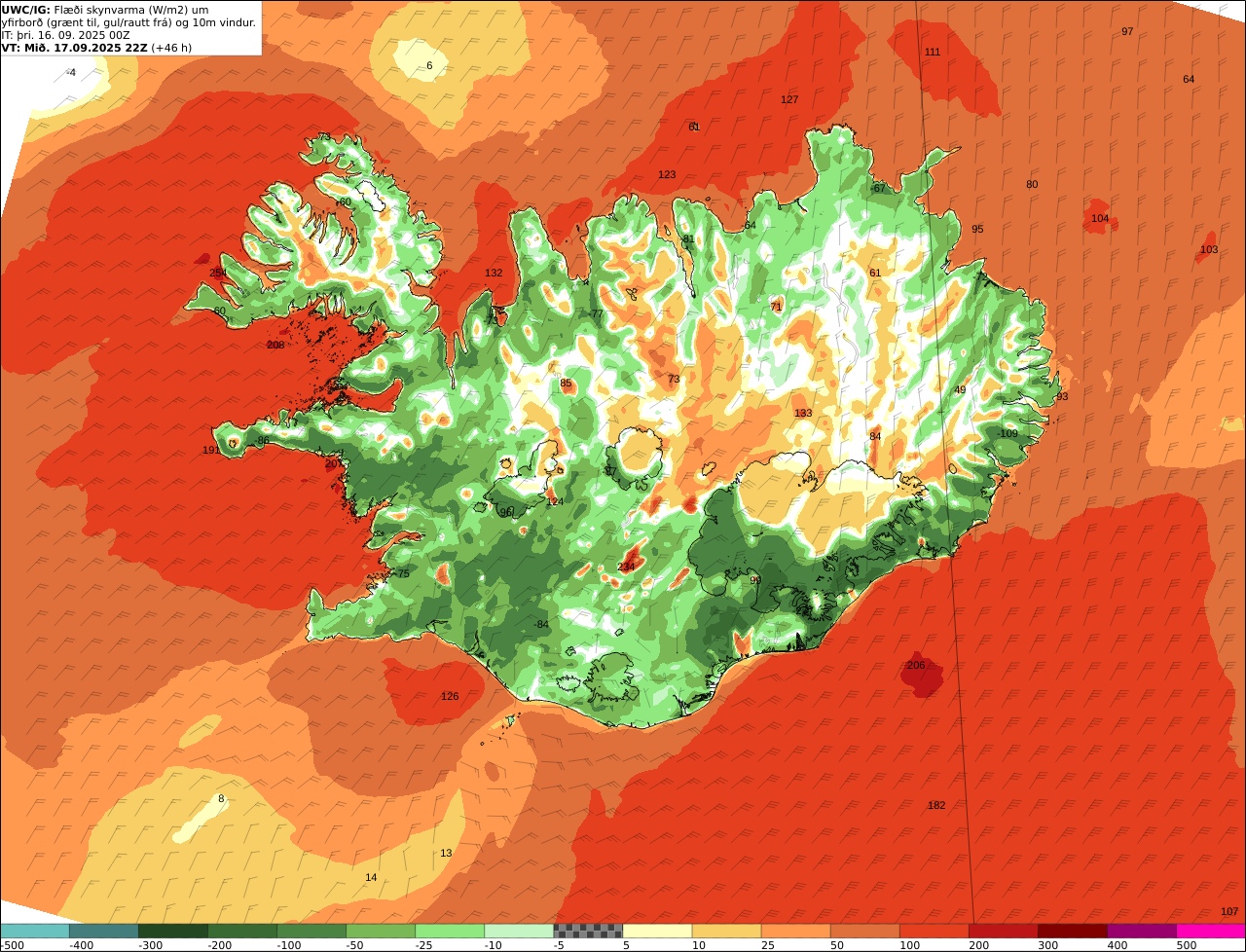
Task: Click the flux value 208 on the map
Action: click(x=275, y=345)
